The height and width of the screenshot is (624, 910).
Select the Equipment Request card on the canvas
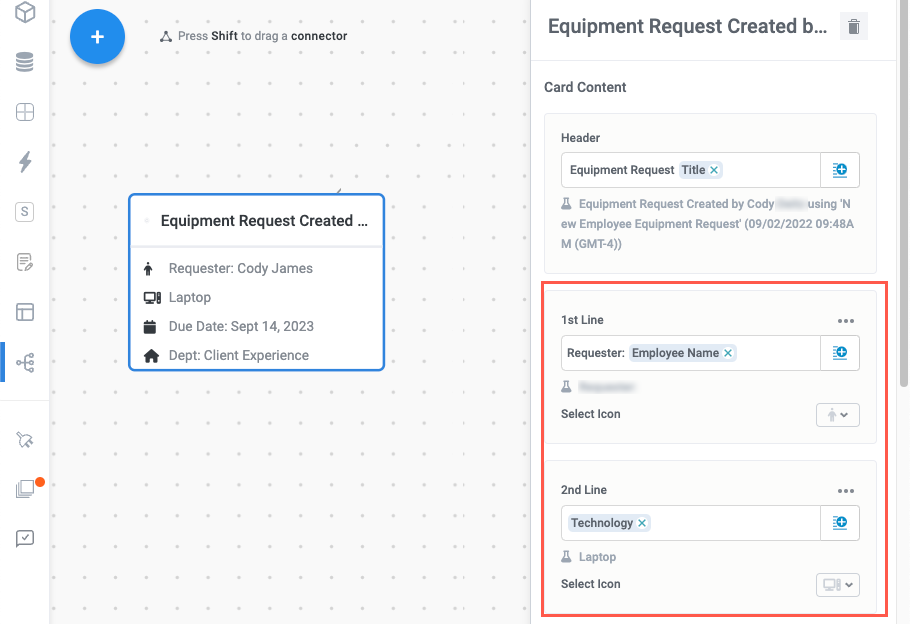coord(256,281)
